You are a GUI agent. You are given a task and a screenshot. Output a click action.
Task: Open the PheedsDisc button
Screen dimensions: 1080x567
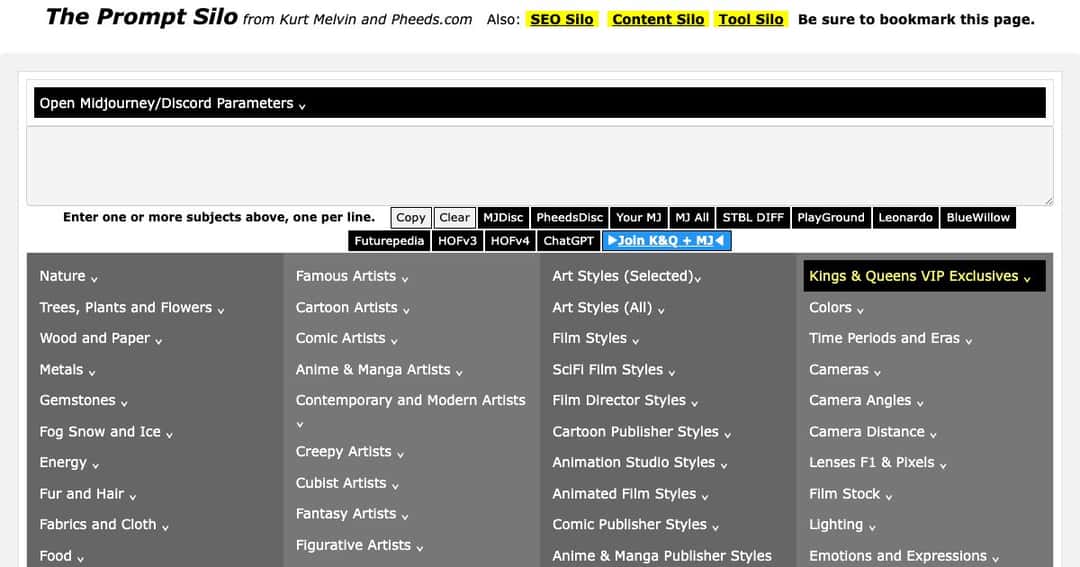(570, 218)
